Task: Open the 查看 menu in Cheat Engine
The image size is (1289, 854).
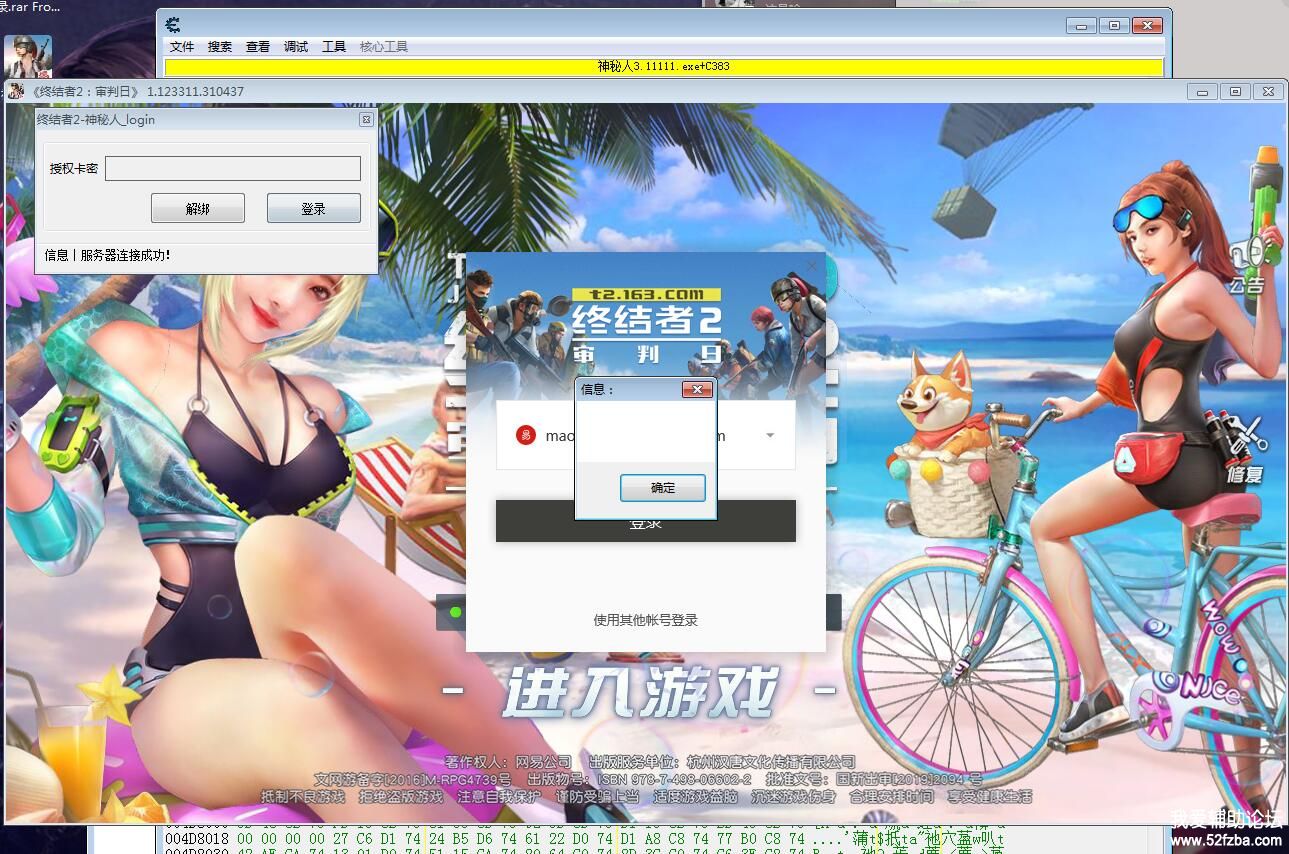Action: (x=258, y=47)
